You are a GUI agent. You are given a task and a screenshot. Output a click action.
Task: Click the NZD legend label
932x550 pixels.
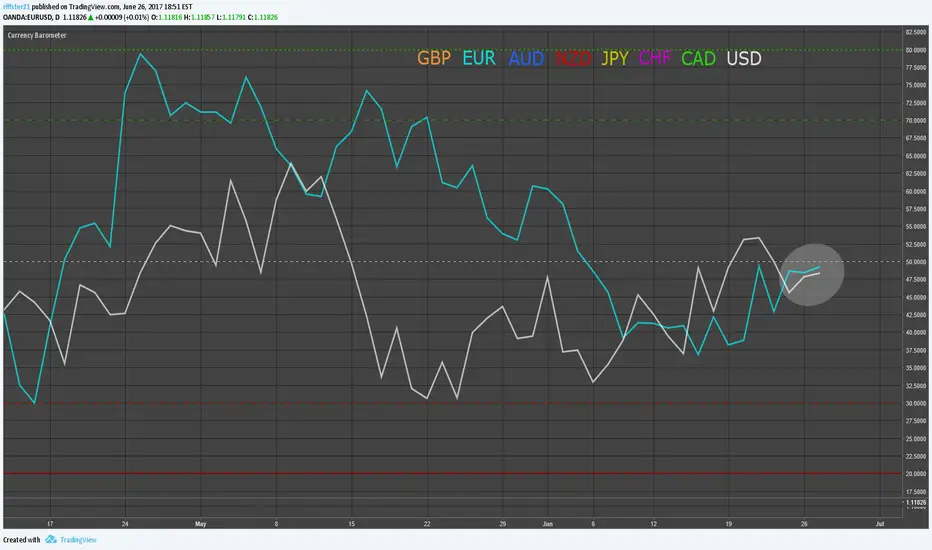tap(573, 58)
